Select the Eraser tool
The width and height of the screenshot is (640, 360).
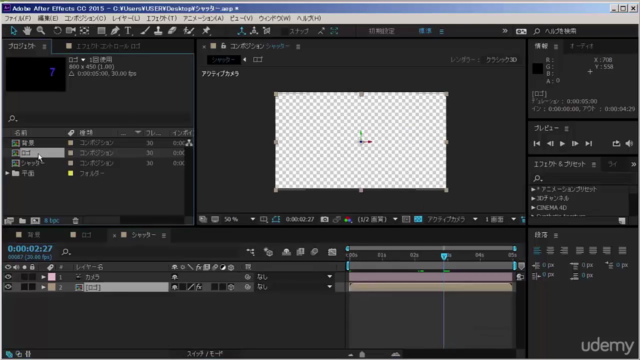point(172,31)
